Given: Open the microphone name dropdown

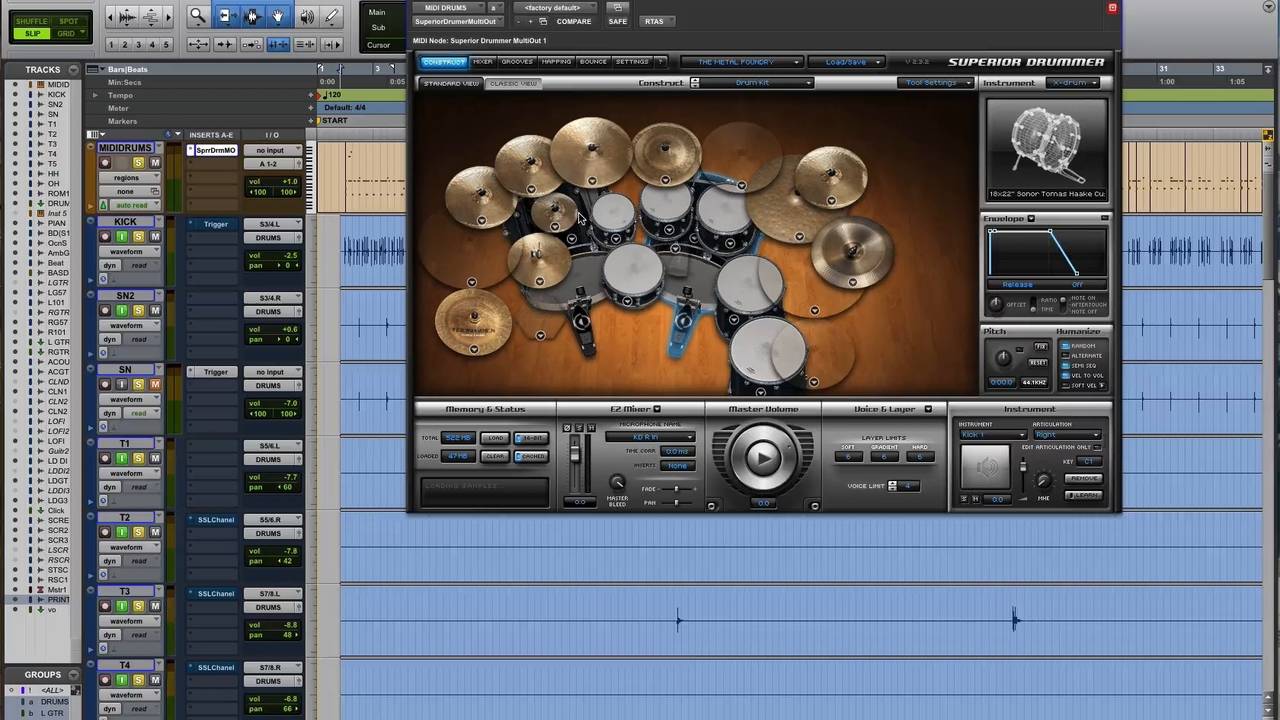Looking at the screenshot, I should 649,437.
